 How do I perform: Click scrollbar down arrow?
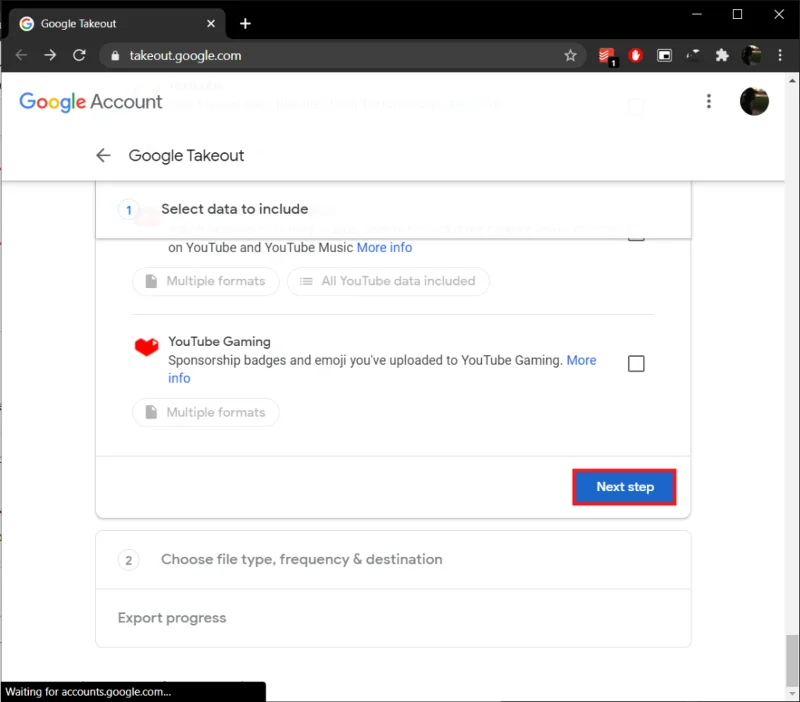tap(791, 694)
